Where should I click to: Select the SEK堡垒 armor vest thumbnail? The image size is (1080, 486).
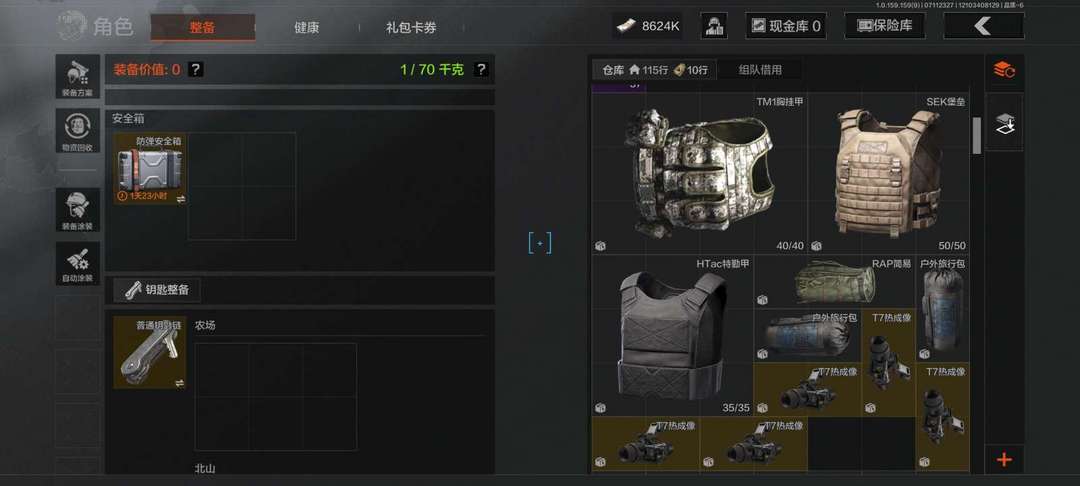tap(889, 173)
